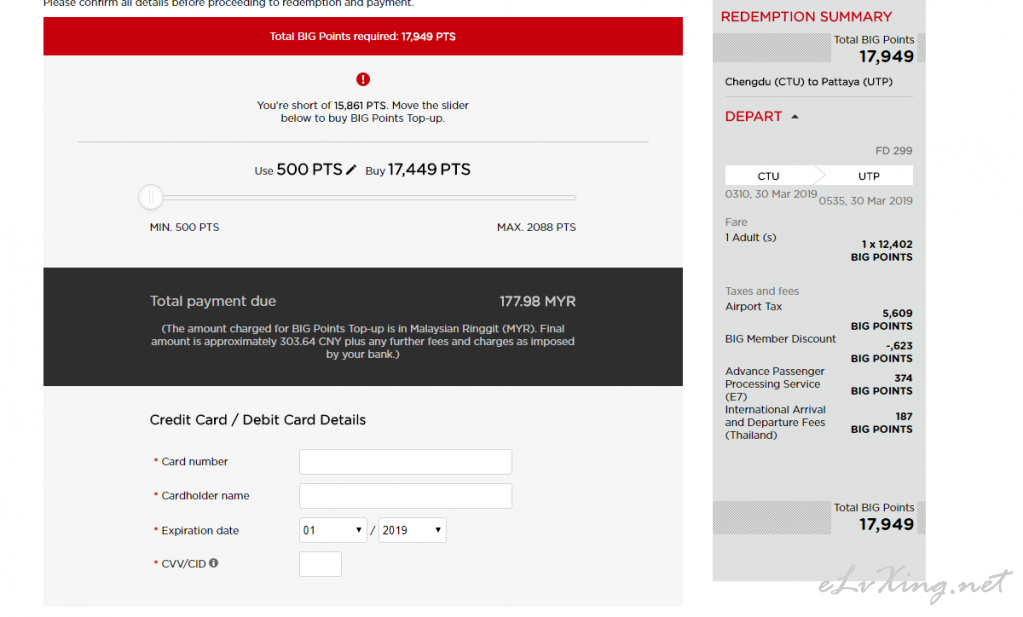This screenshot has height=617, width=1023.
Task: Click the Cardholder name input field
Action: [405, 496]
